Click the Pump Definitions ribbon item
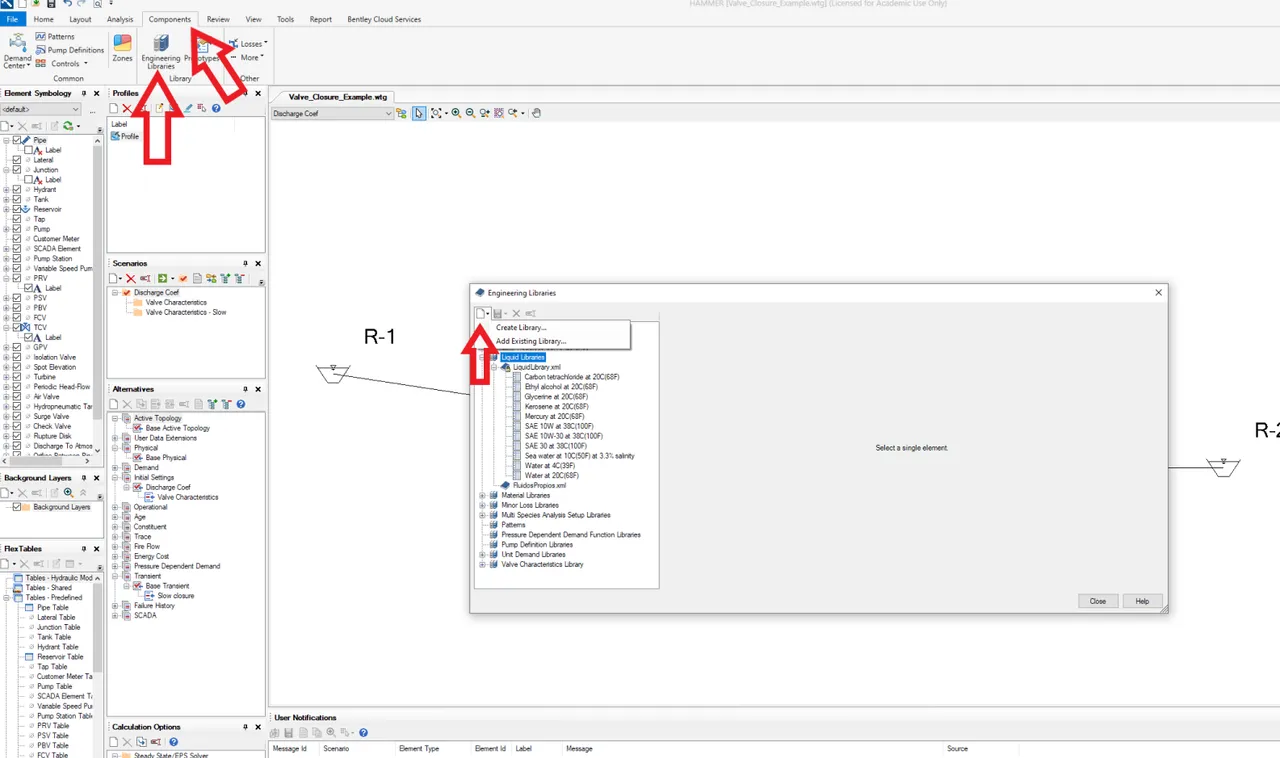The image size is (1280, 758). [x=69, y=50]
